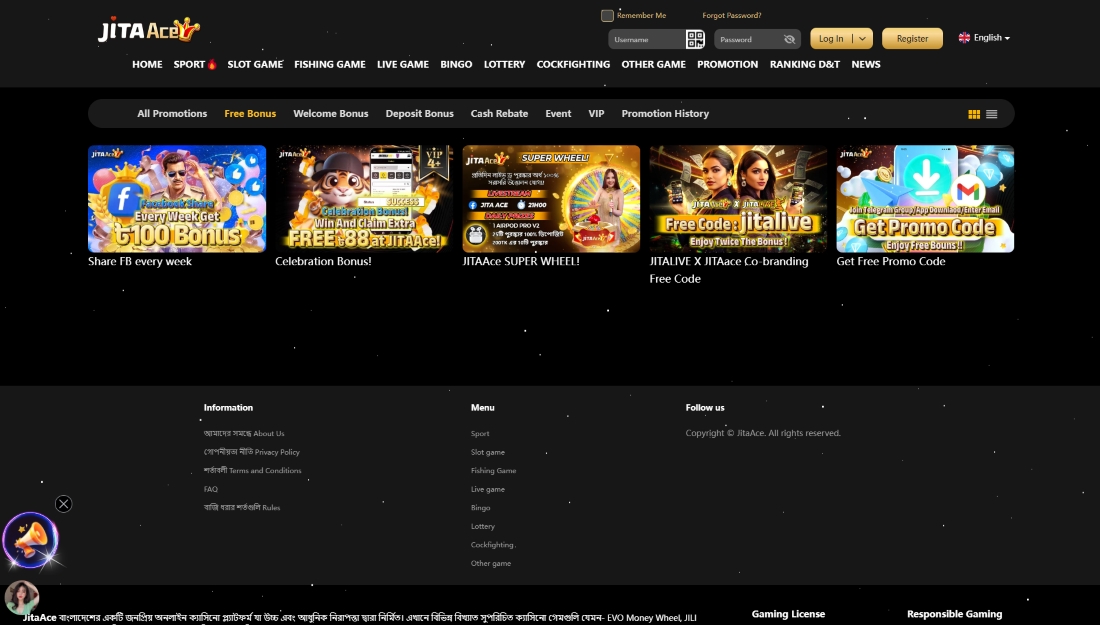The width and height of the screenshot is (1100, 625).
Task: Expand the Log In dropdown arrow
Action: pyautogui.click(x=863, y=39)
